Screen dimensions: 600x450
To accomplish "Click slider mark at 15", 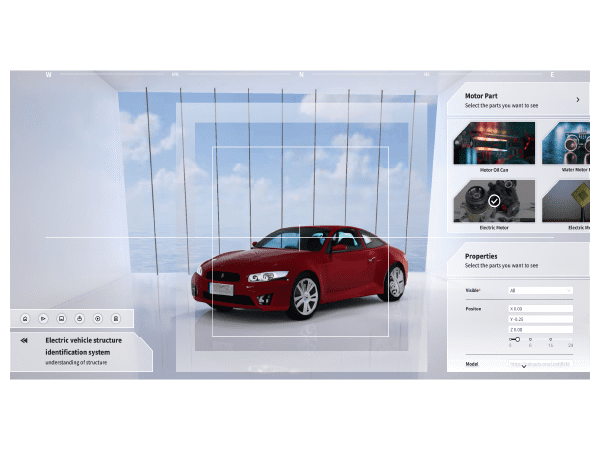I will [550, 339].
